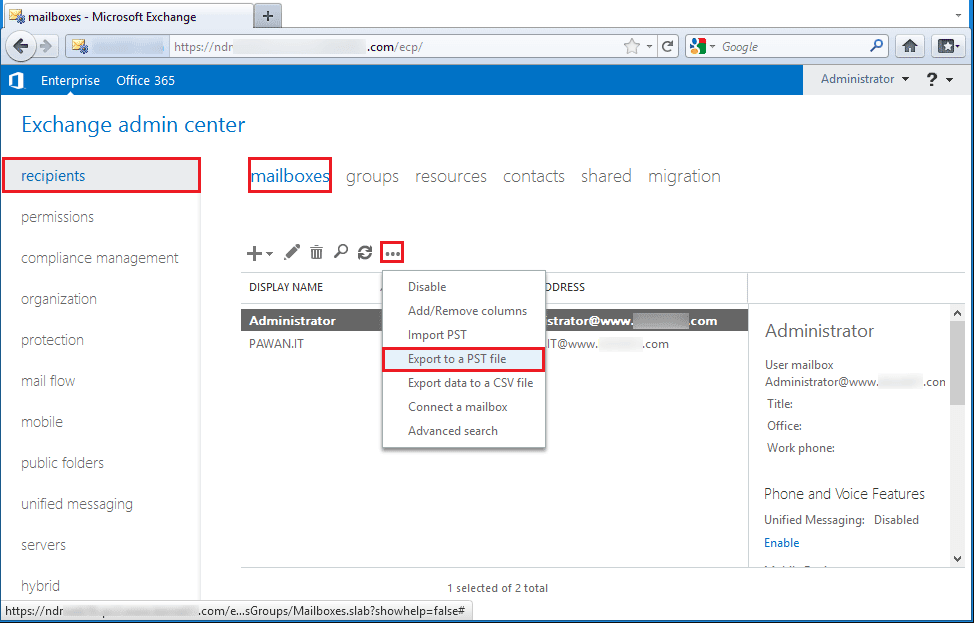This screenshot has width=974, height=623.
Task: Sort by the DISPLAY NAME column header
Action: coord(286,287)
